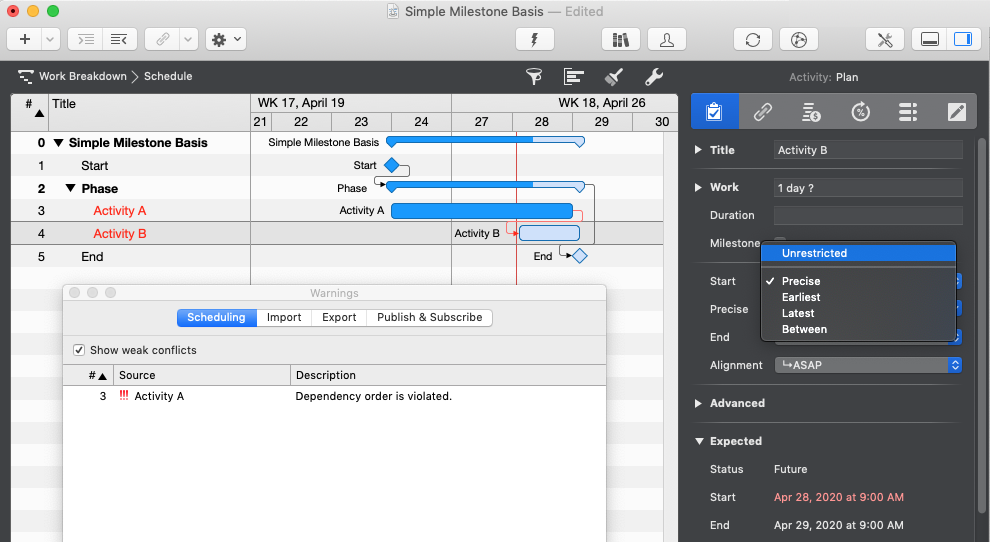Toggle Show weak conflicts checkbox
This screenshot has width=990, height=542.
point(79,350)
